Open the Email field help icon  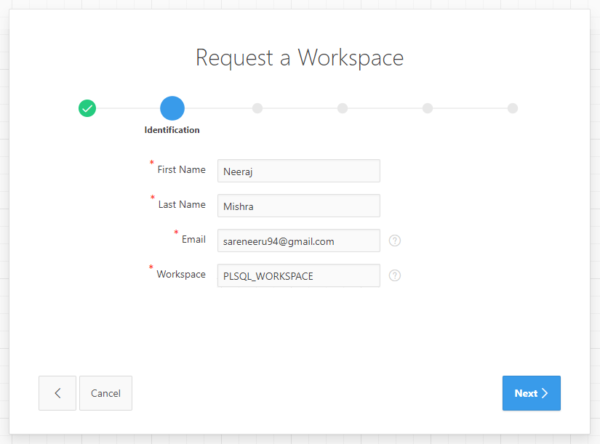[x=395, y=241]
